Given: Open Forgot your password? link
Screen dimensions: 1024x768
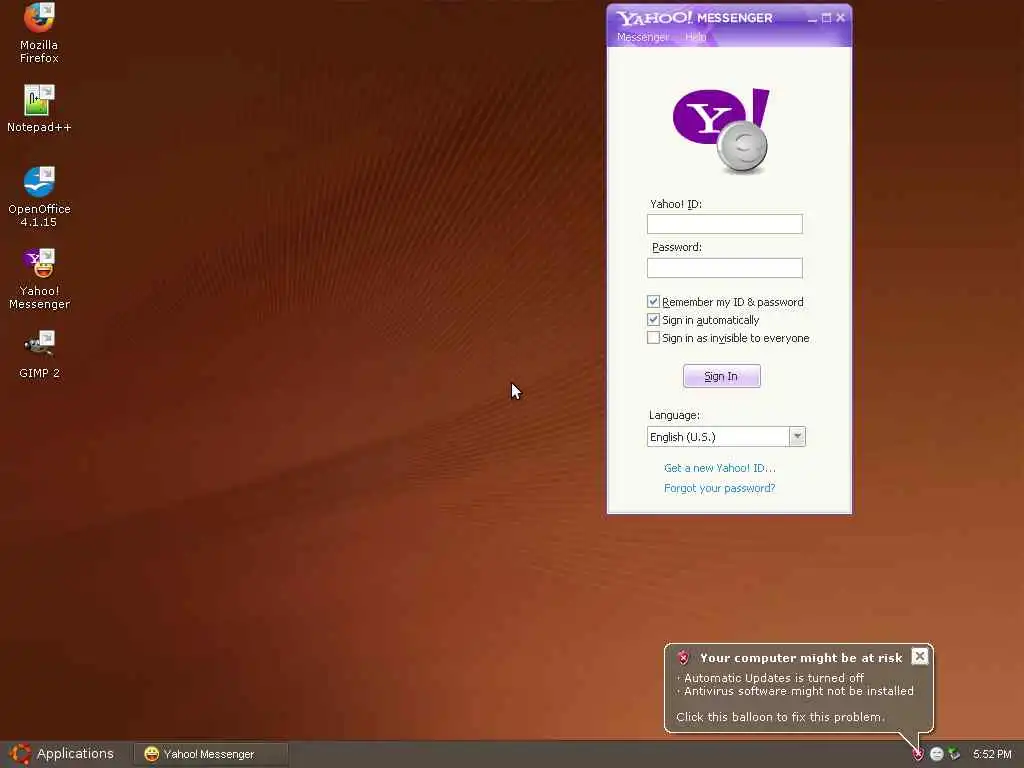Looking at the screenshot, I should (719, 488).
